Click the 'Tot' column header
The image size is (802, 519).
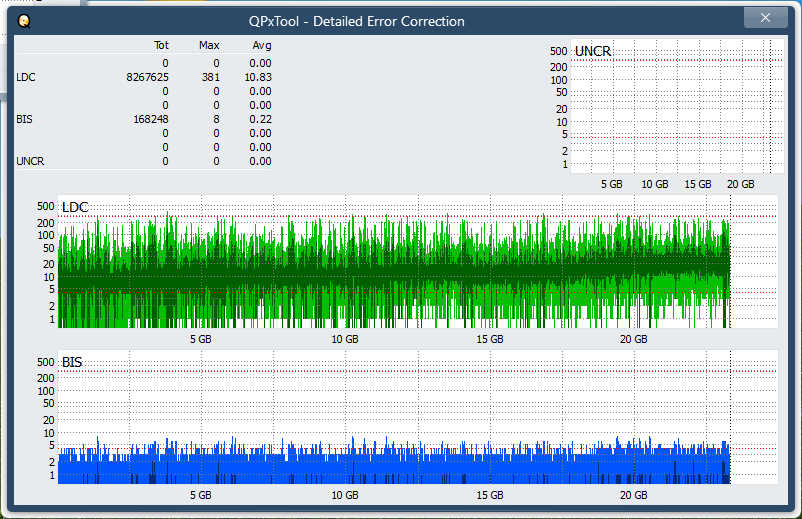161,46
